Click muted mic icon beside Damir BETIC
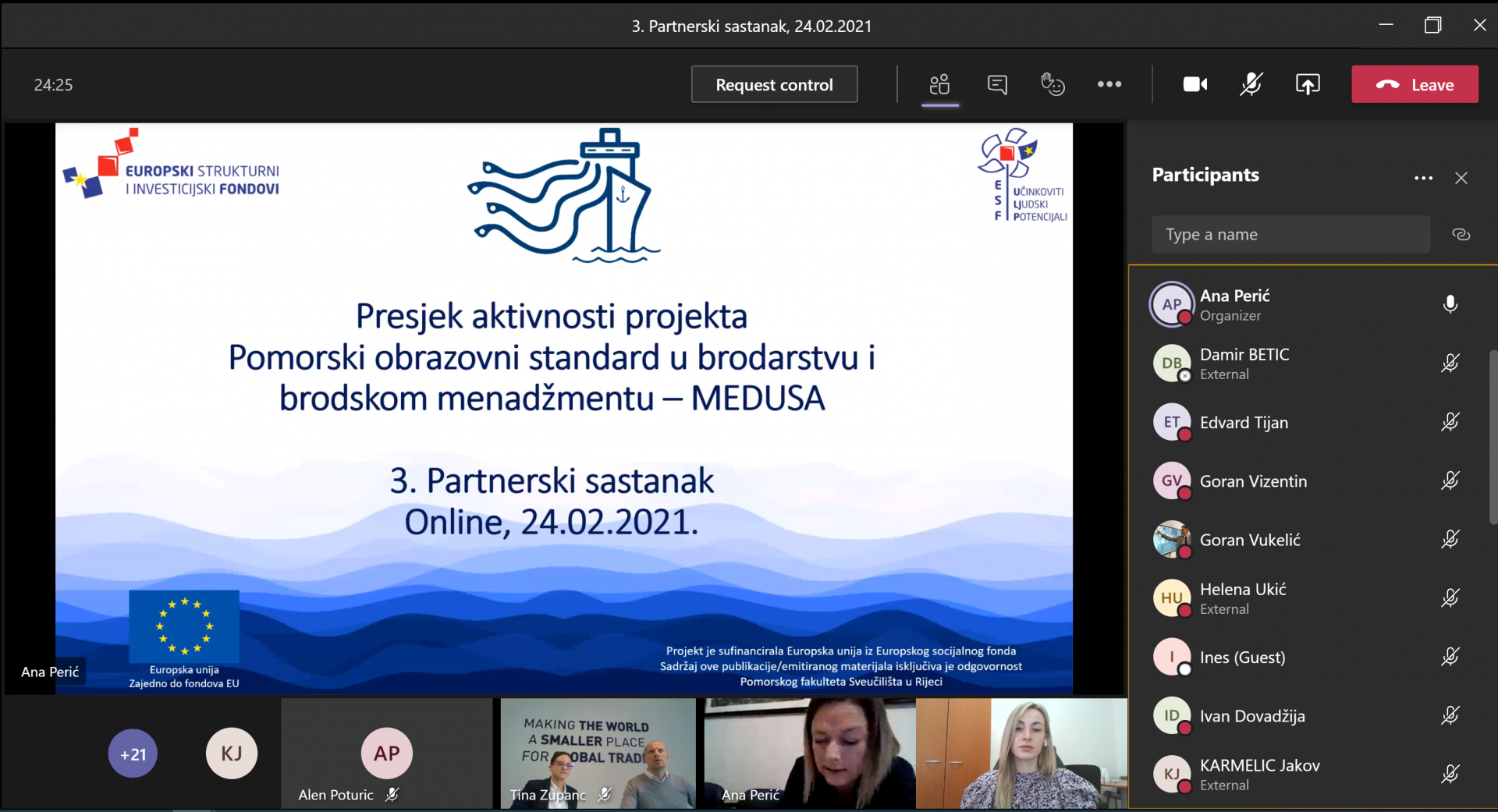Viewport: 1498px width, 812px height. [1450, 363]
